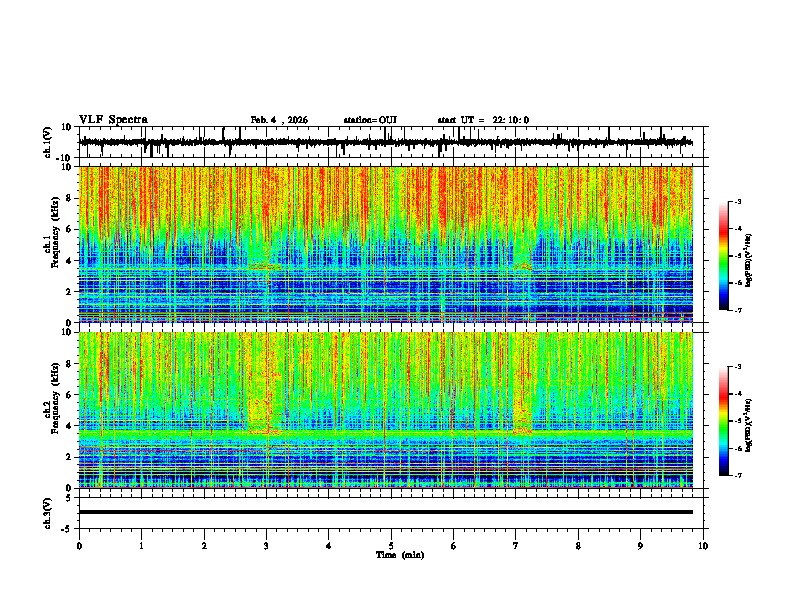
Task: Click the ch.2 broadband burst near minute 3
Action: coord(265,386)
